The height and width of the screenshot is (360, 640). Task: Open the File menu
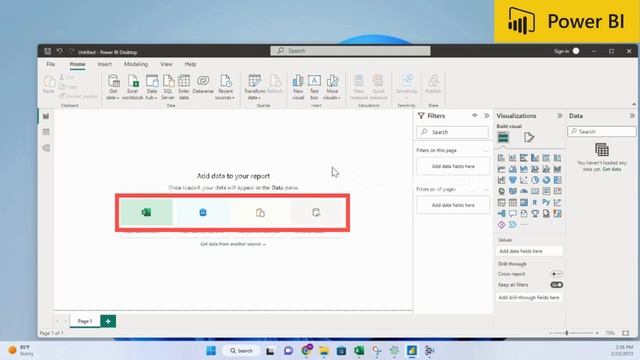51,64
